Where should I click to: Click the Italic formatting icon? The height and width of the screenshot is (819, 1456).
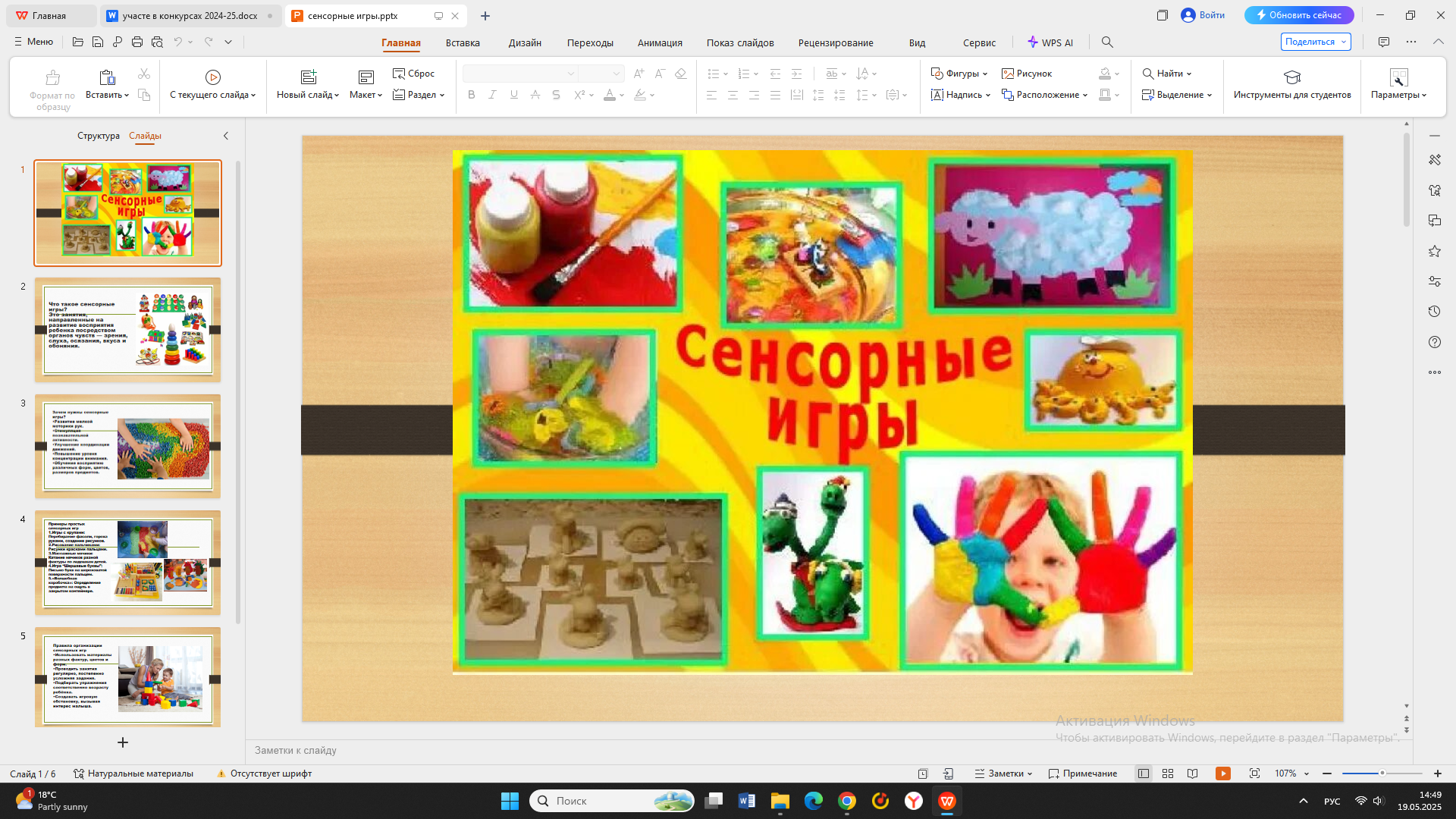tap(492, 95)
